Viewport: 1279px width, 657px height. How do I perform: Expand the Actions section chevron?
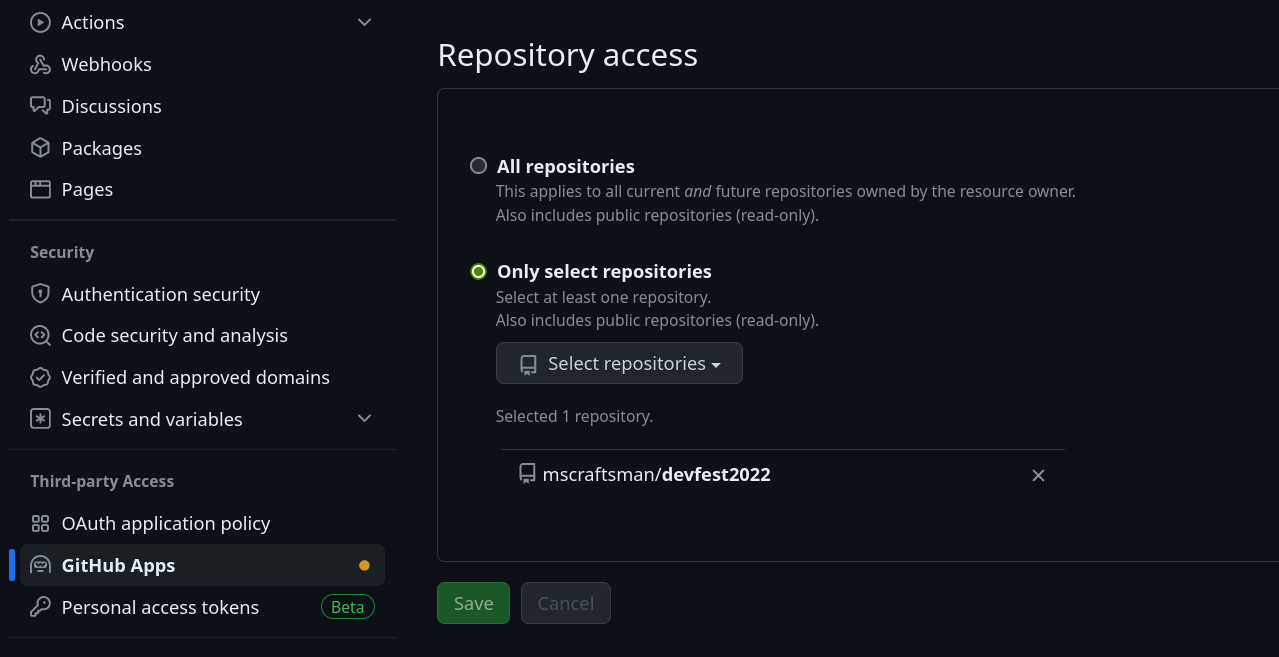pos(365,22)
